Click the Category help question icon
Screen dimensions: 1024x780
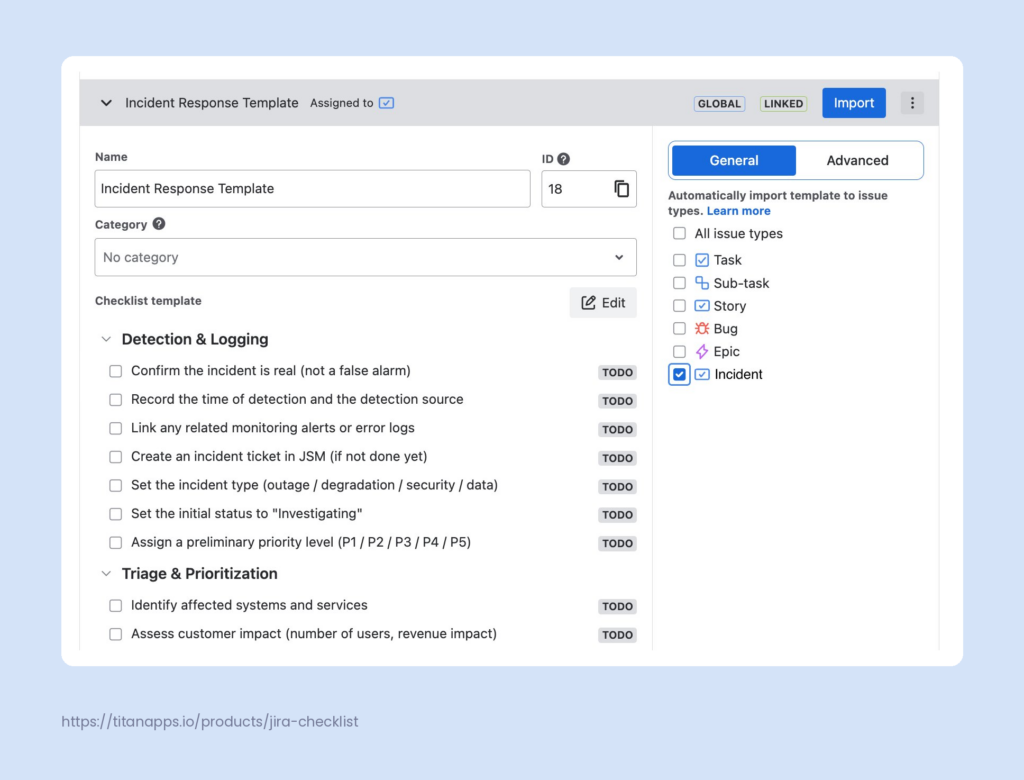coord(159,224)
